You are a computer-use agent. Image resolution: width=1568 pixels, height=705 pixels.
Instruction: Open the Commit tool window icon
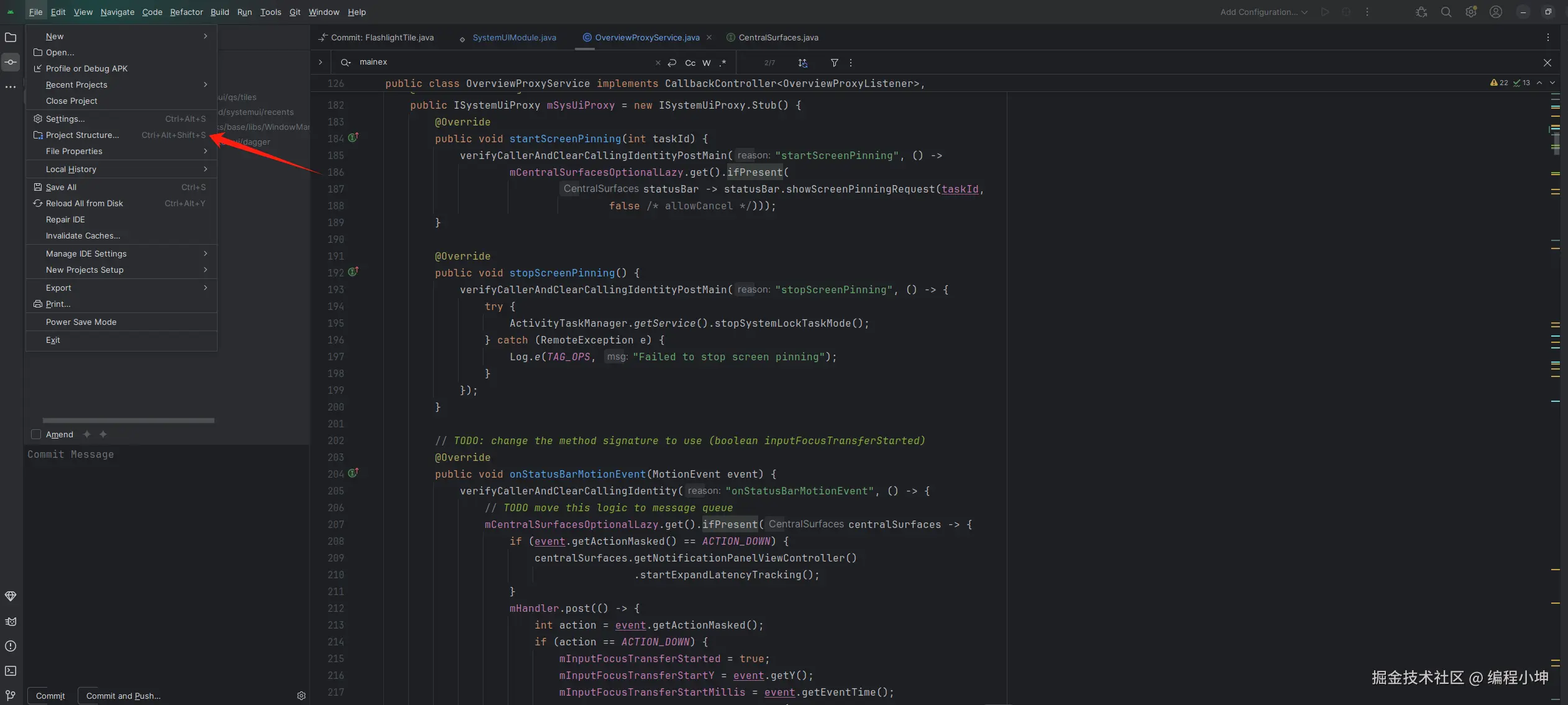tap(11, 62)
